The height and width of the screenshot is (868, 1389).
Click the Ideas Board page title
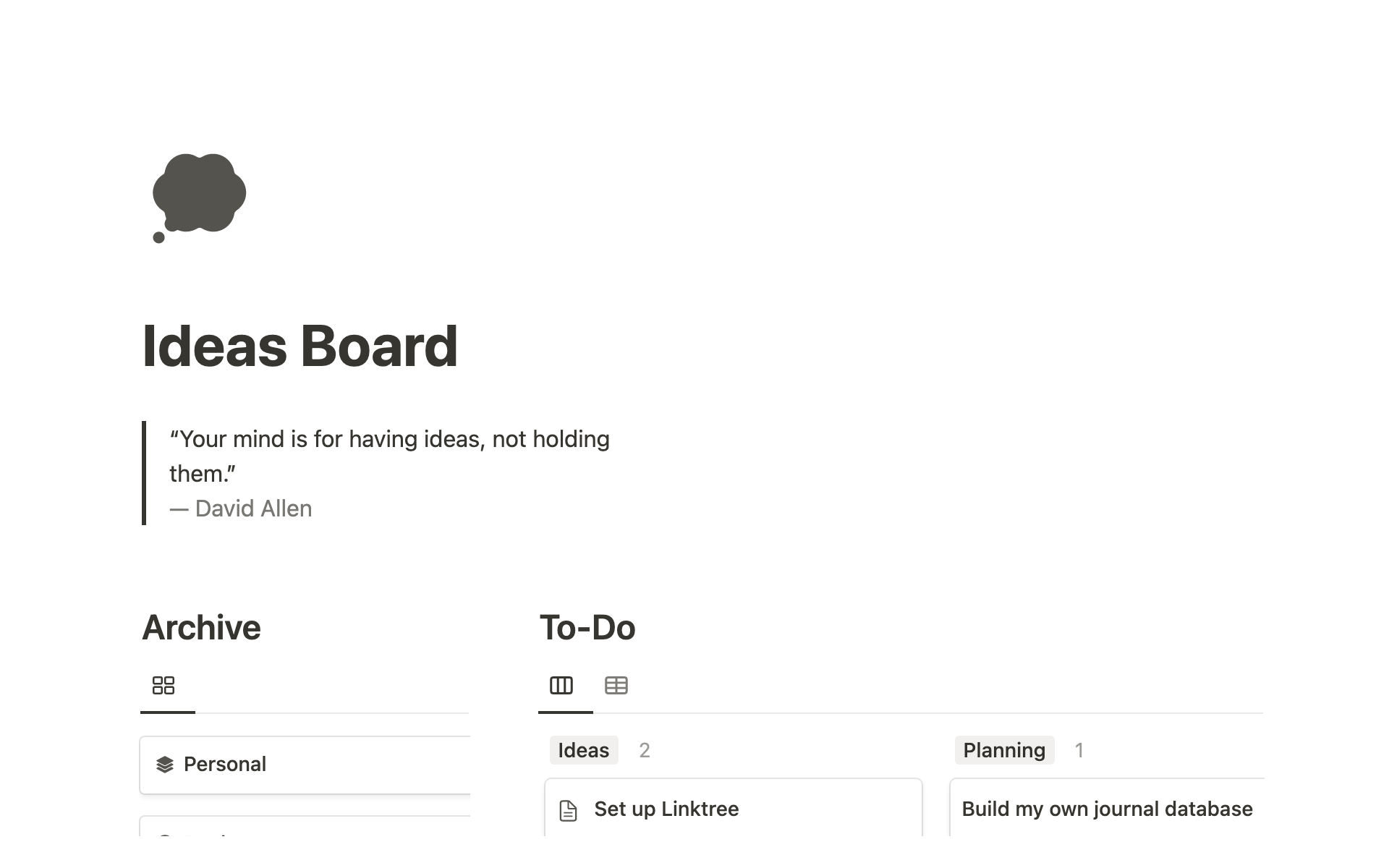300,346
